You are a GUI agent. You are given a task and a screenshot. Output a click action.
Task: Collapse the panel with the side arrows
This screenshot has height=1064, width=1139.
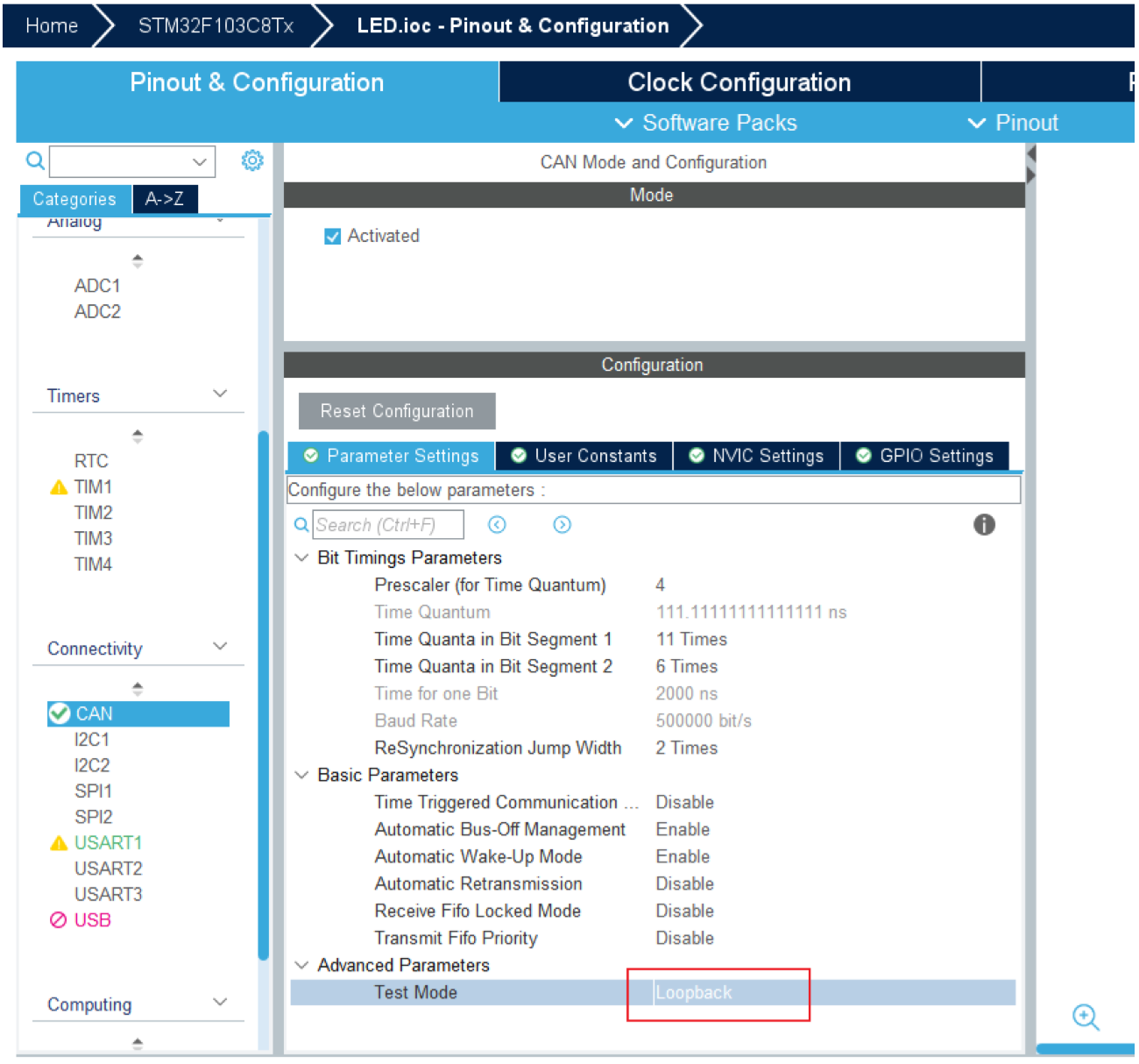pos(1031,165)
